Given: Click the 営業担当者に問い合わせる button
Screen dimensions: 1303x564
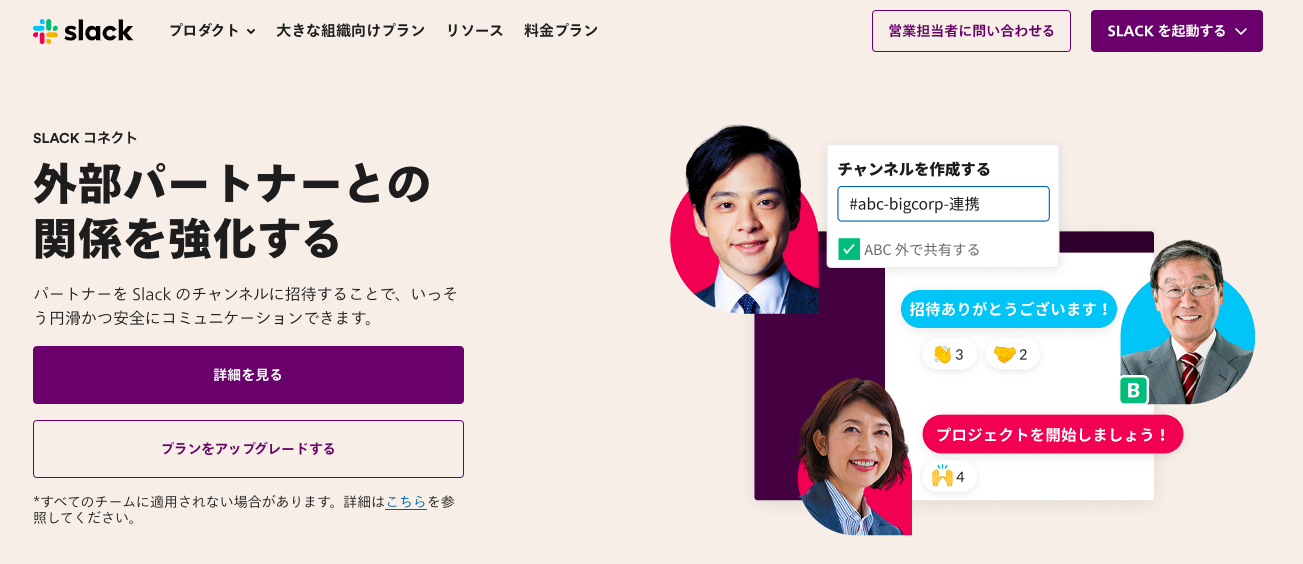Looking at the screenshot, I should pyautogui.click(x=971, y=31).
